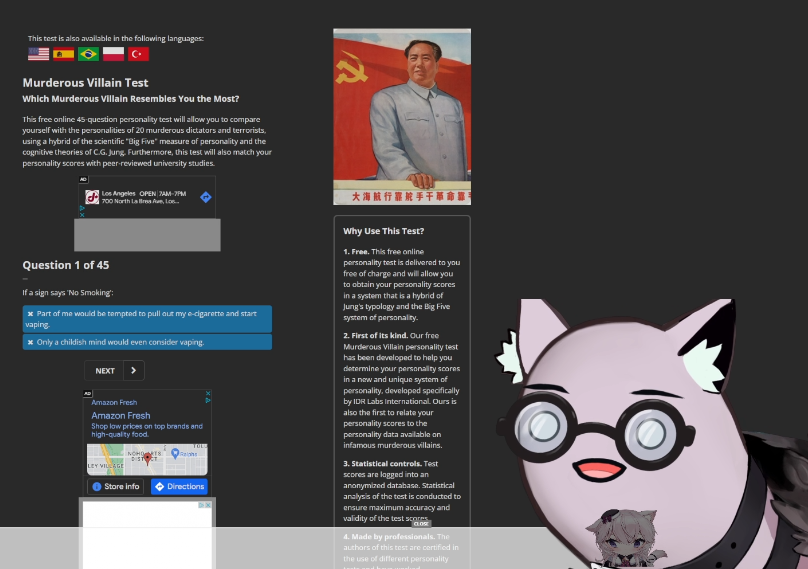
Task: Click the Mao propaganda poster image
Action: [402, 117]
